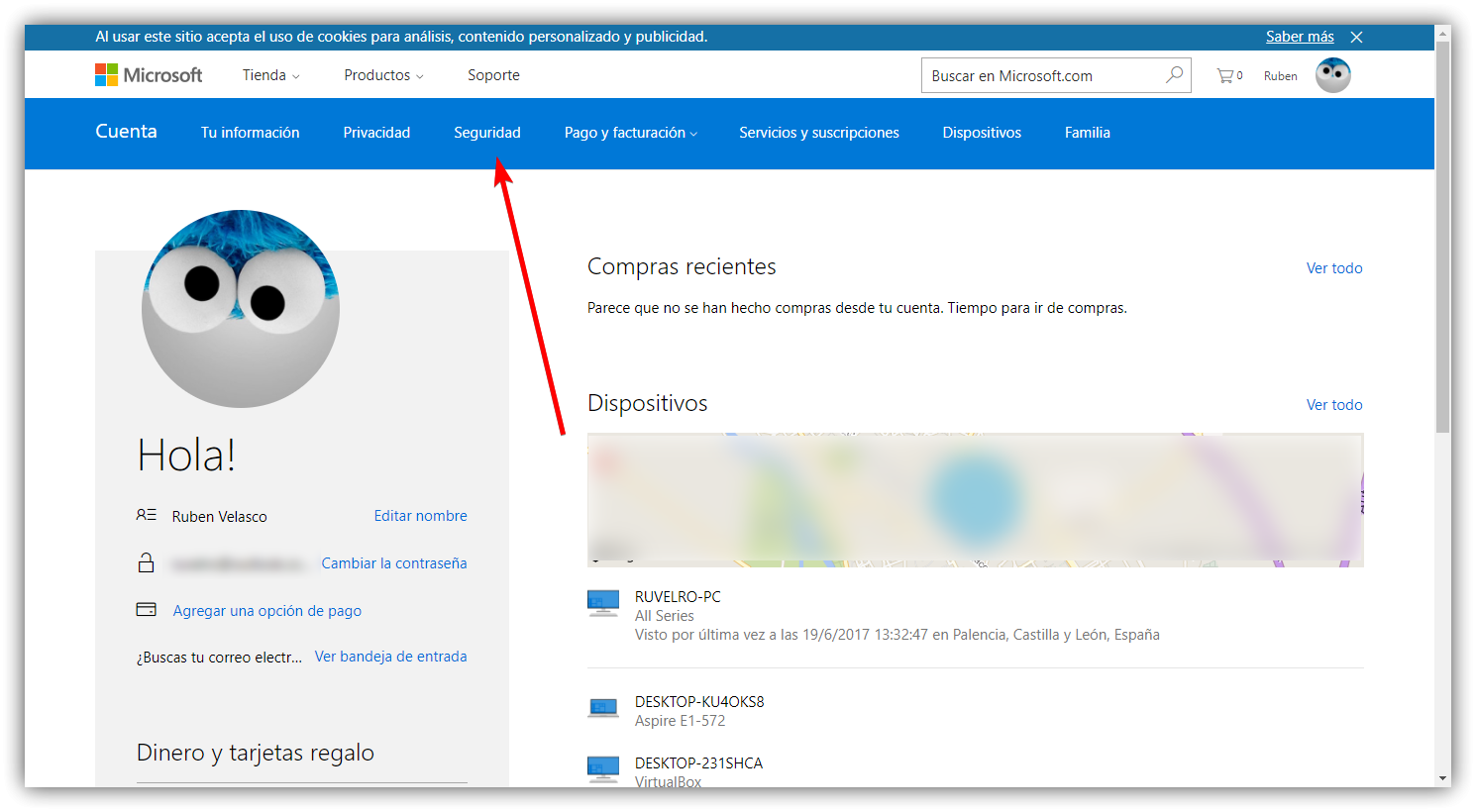The image size is (1476, 812).
Task: Click the credit card payment icon
Action: tap(147, 610)
